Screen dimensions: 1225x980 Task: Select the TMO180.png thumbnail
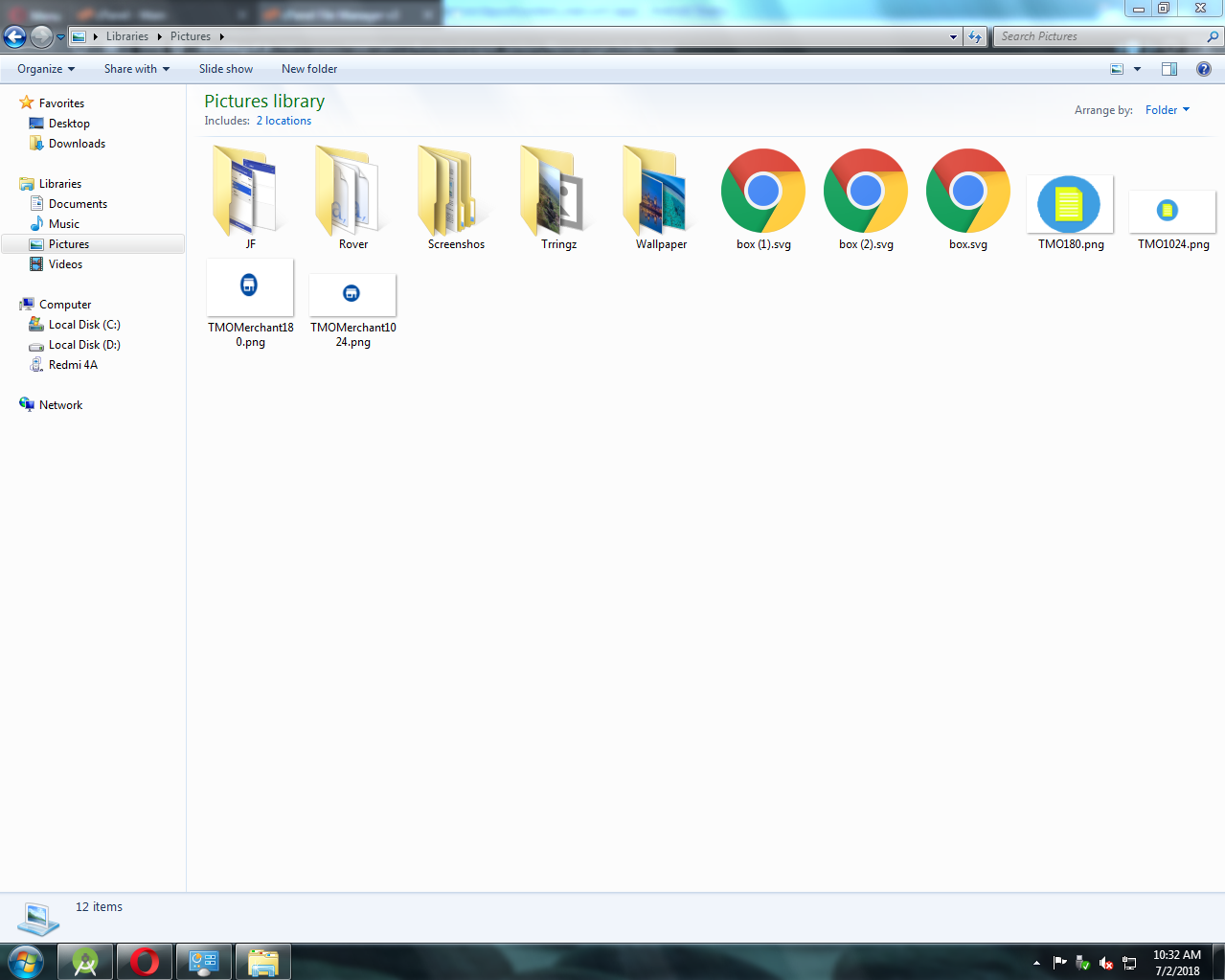pos(1070,204)
